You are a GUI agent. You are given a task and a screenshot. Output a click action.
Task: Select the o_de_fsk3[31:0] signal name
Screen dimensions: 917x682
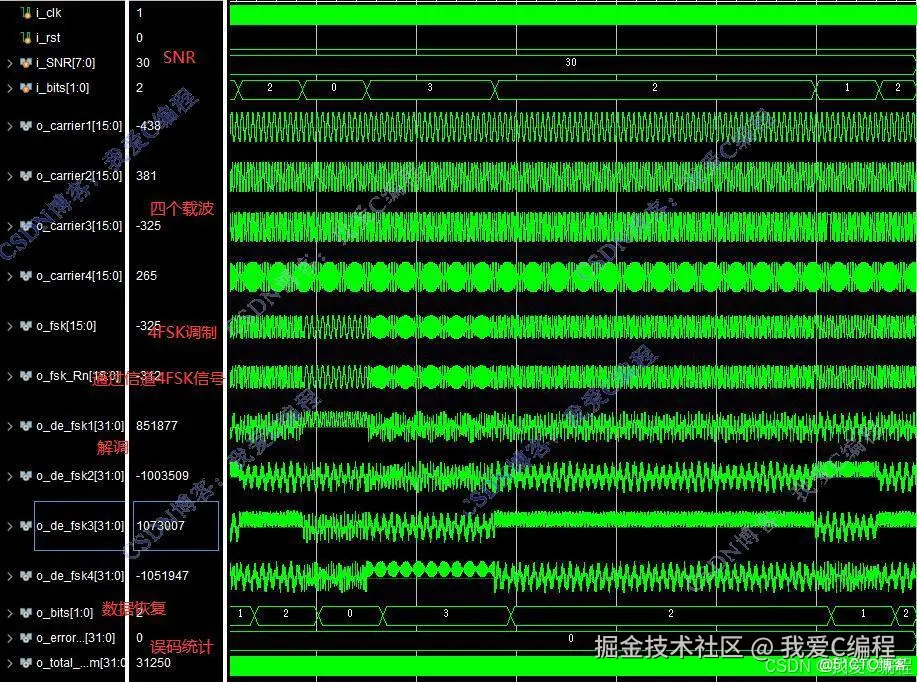80,526
